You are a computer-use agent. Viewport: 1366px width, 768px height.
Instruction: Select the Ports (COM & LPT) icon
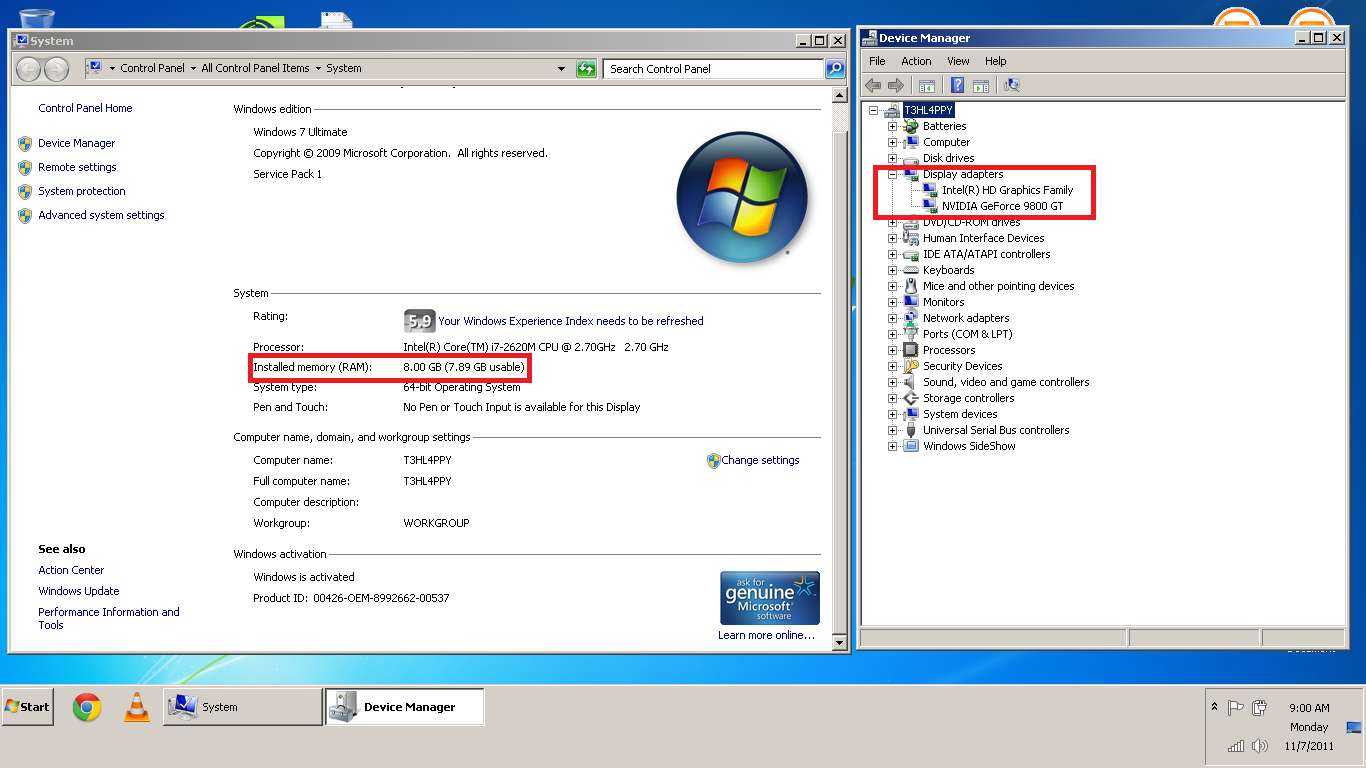(911, 334)
